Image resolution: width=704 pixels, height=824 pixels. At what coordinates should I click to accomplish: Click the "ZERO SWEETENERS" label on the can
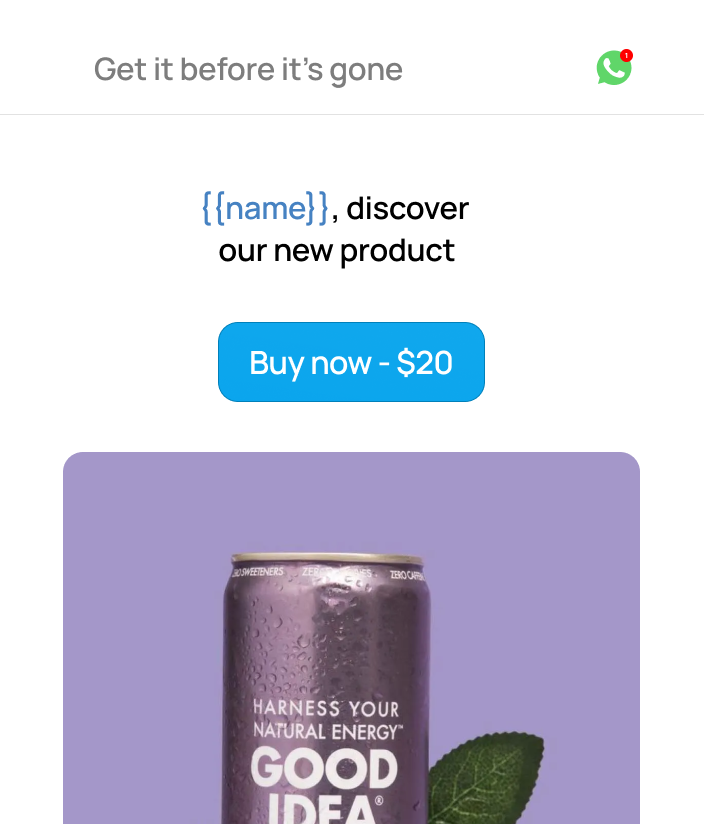[x=258, y=572]
